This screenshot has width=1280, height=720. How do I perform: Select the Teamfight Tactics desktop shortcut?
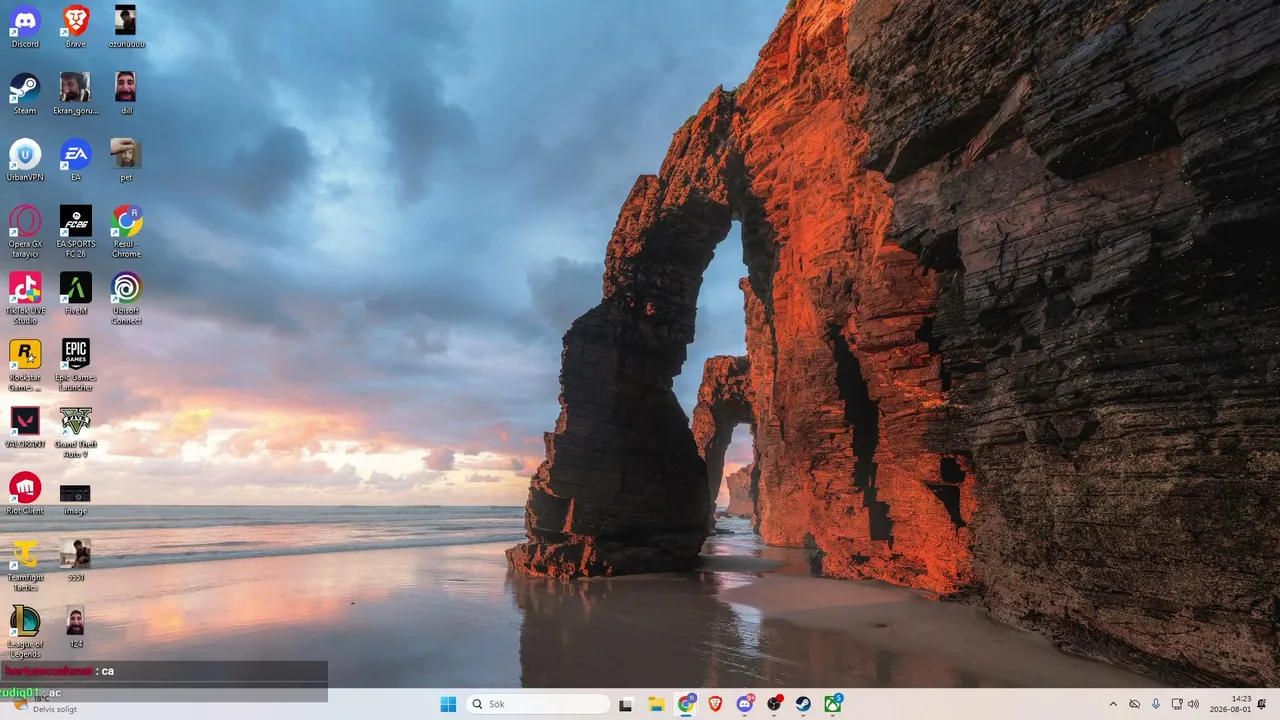pyautogui.click(x=25, y=566)
